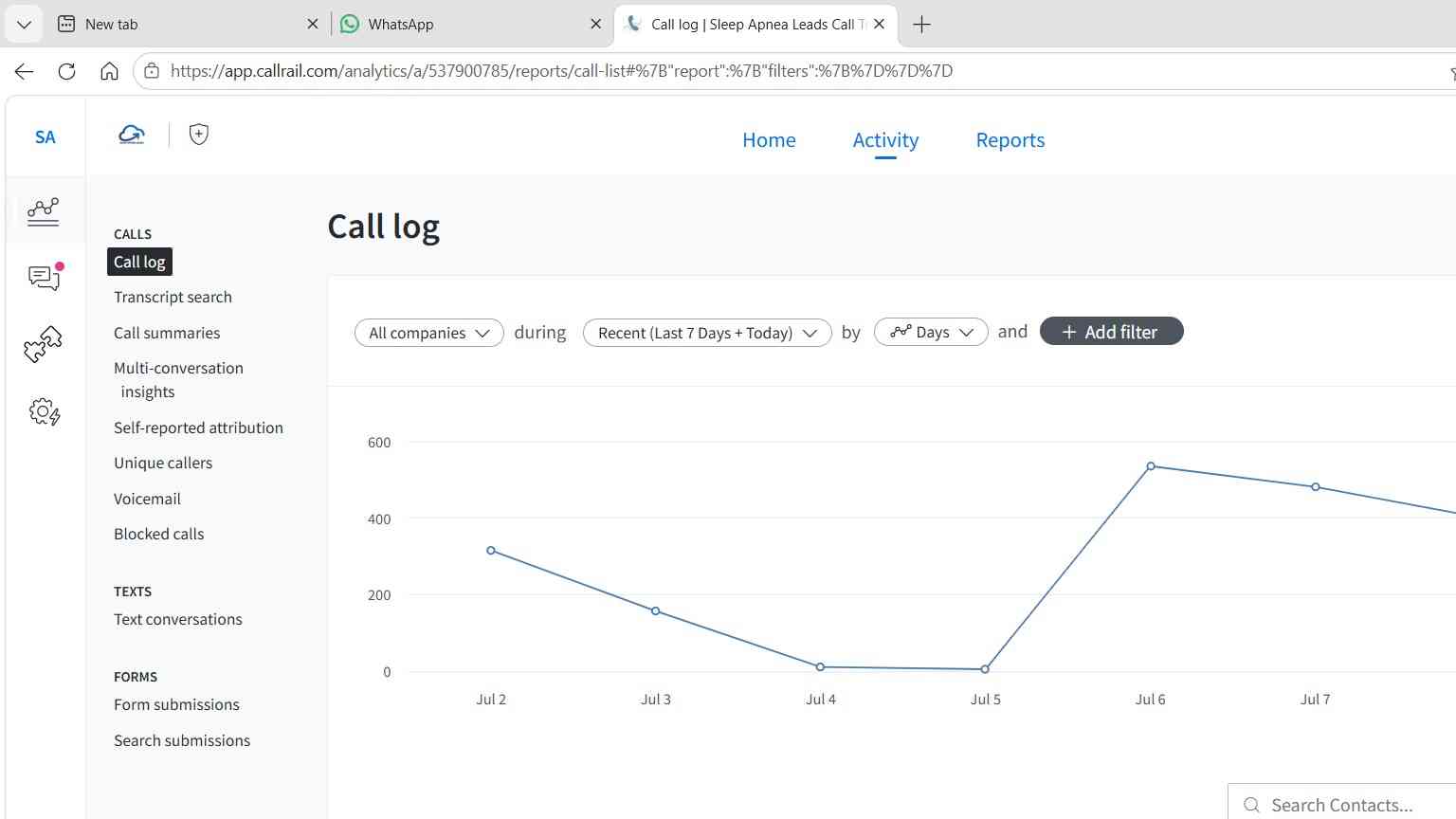Select the Jul 6 data point on chart
Image resolution: width=1456 pixels, height=819 pixels.
(1151, 466)
